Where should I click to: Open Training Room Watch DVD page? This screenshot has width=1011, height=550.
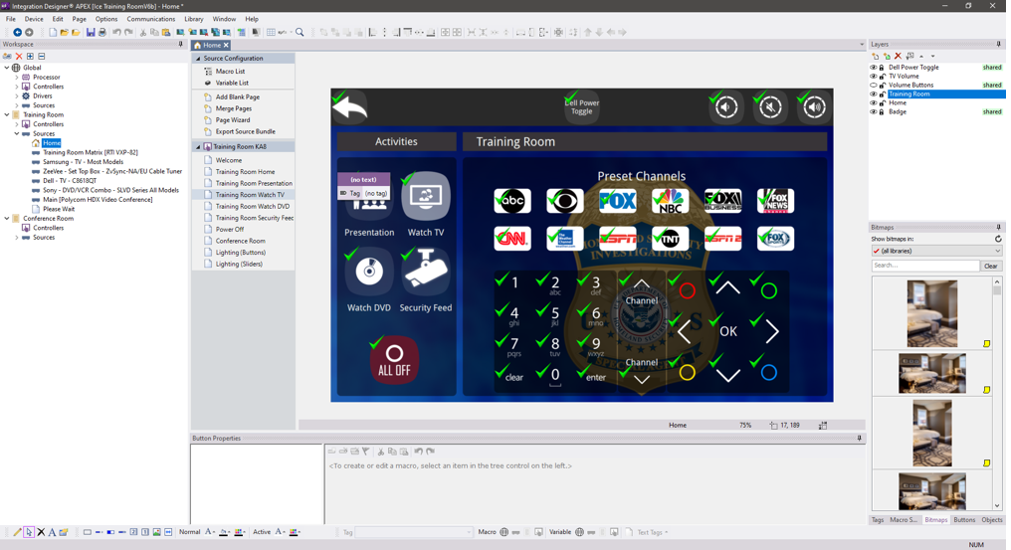point(252,206)
